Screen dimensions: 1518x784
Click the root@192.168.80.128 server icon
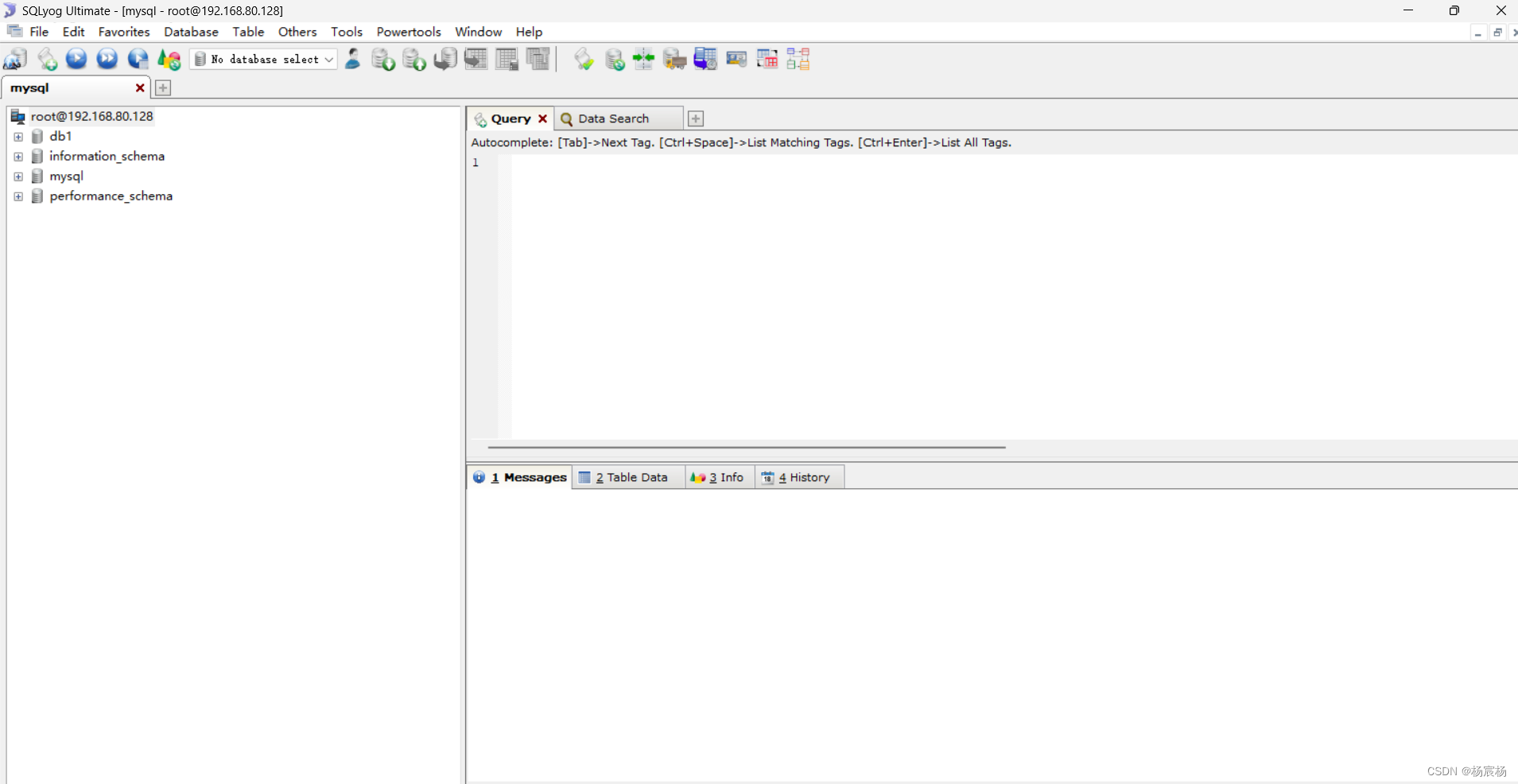(x=18, y=117)
